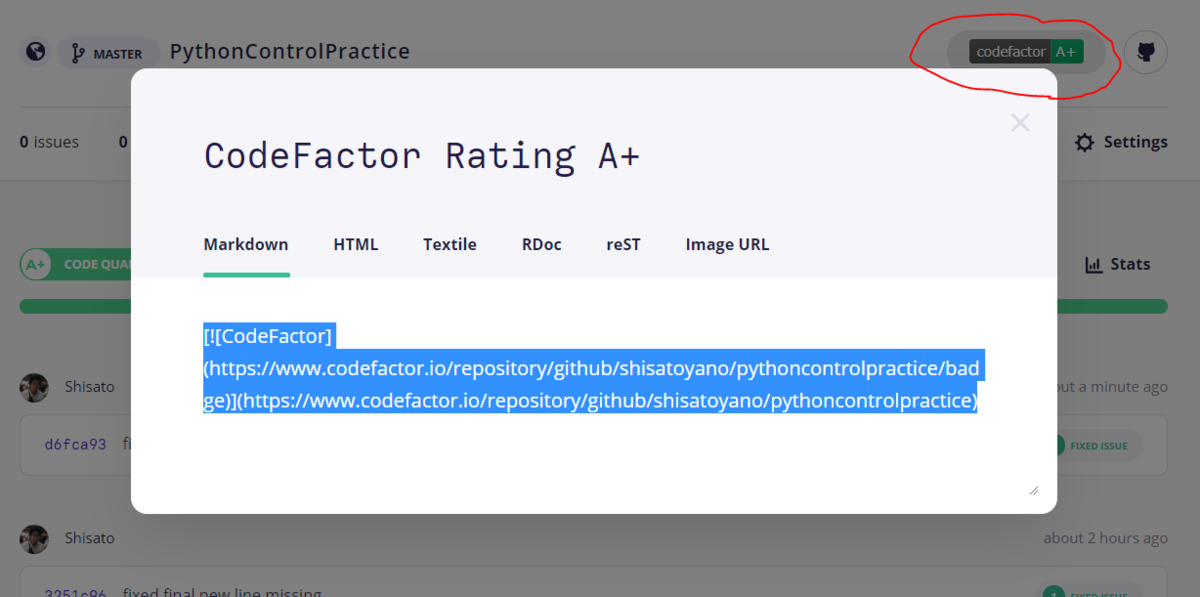
Task: Click the text area resize handle
Action: [1033, 489]
